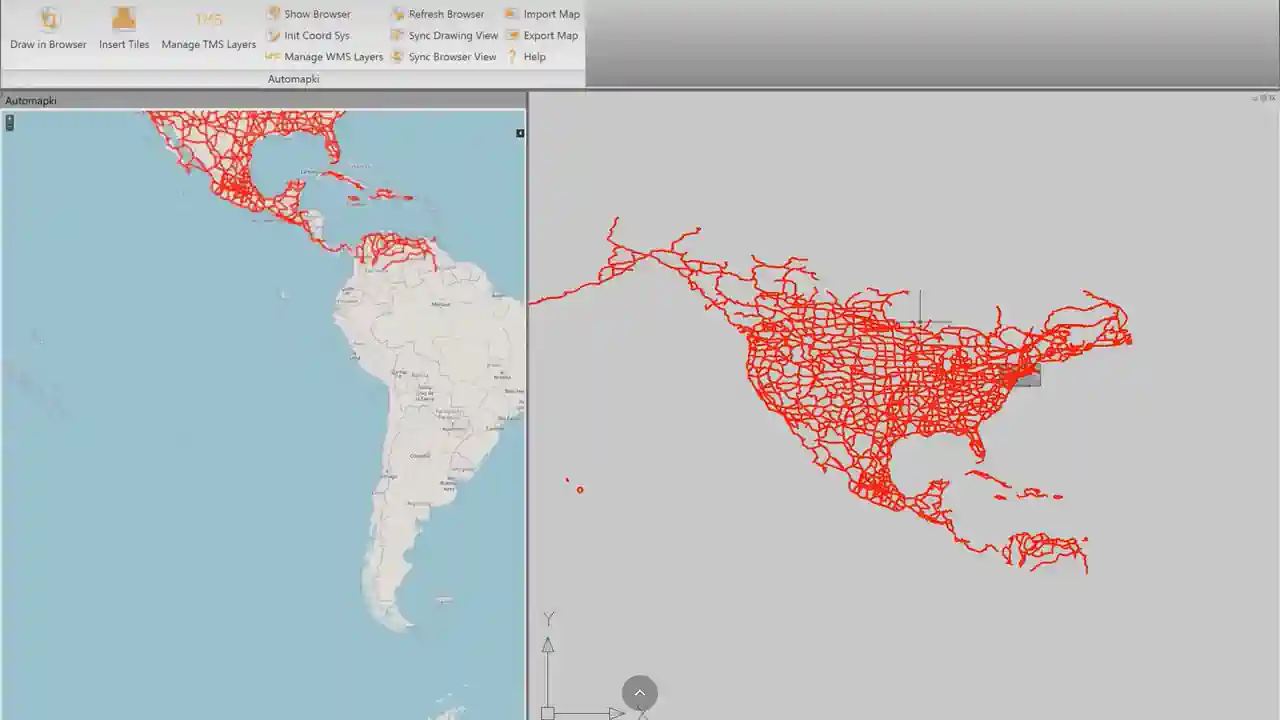Click the Sync Browser View icon
Screen dimensions: 1280x720
click(x=397, y=57)
